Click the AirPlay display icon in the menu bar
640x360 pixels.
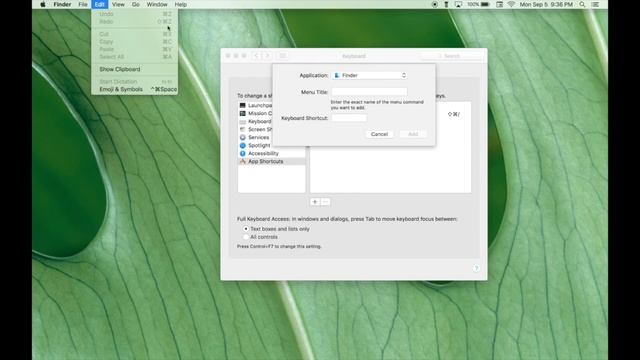point(458,4)
